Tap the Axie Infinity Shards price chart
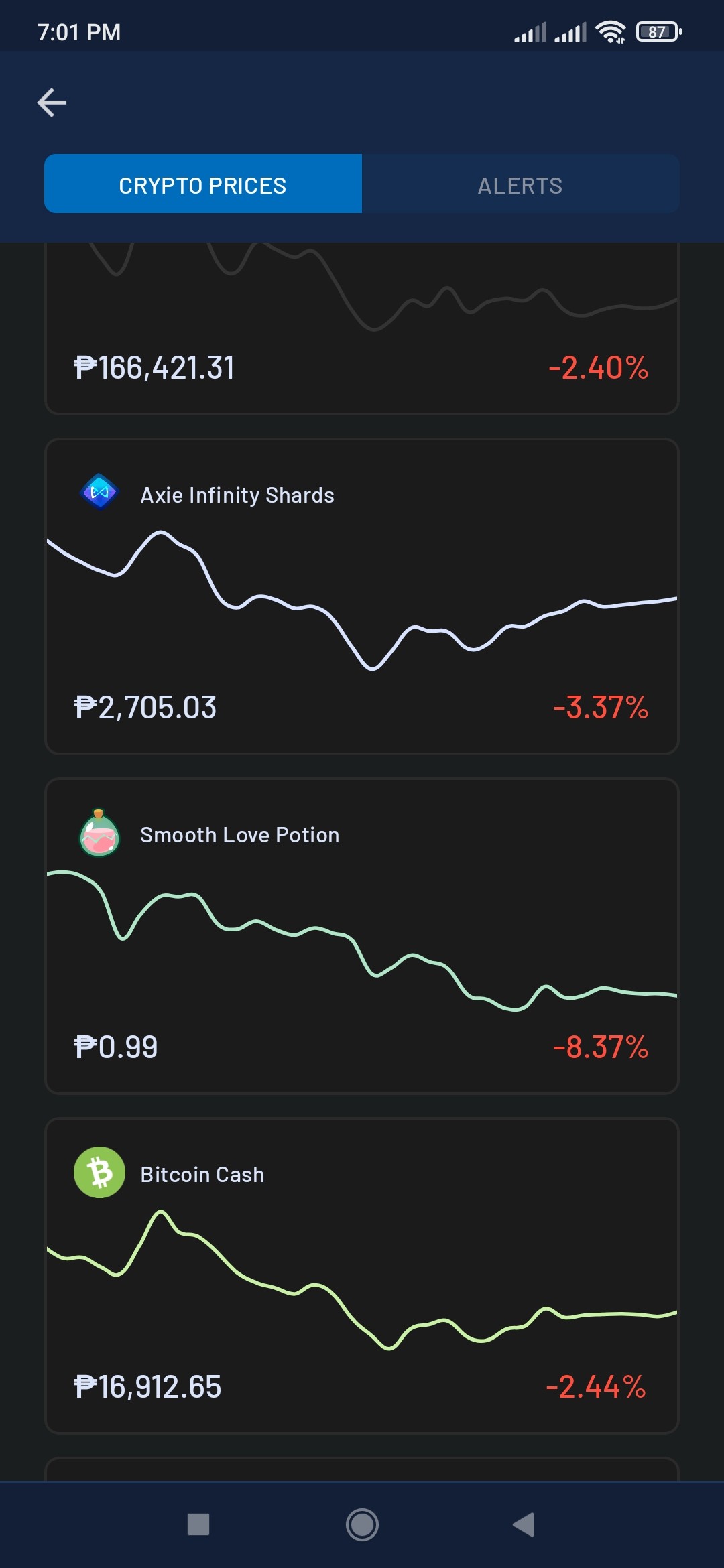This screenshot has width=724, height=1568. (362, 600)
